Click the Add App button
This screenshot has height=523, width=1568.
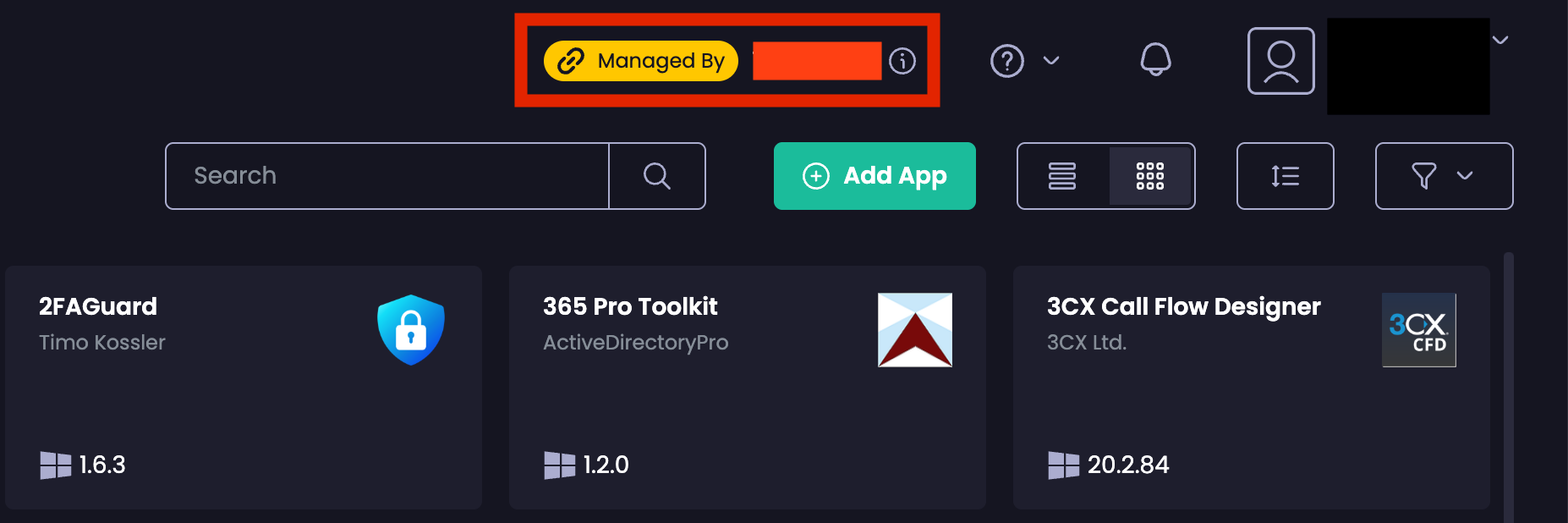pos(874,176)
